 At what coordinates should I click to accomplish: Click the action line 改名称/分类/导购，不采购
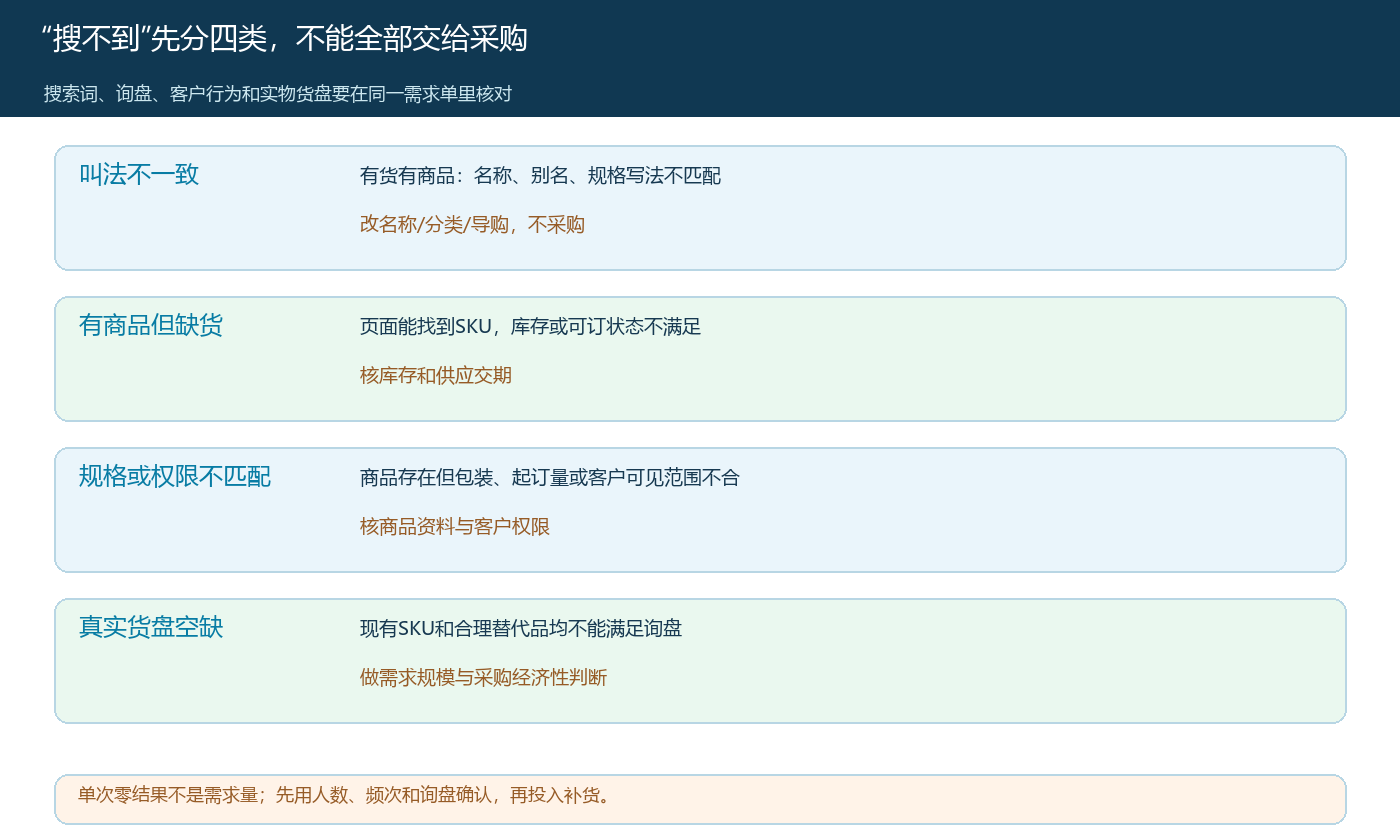click(x=472, y=225)
